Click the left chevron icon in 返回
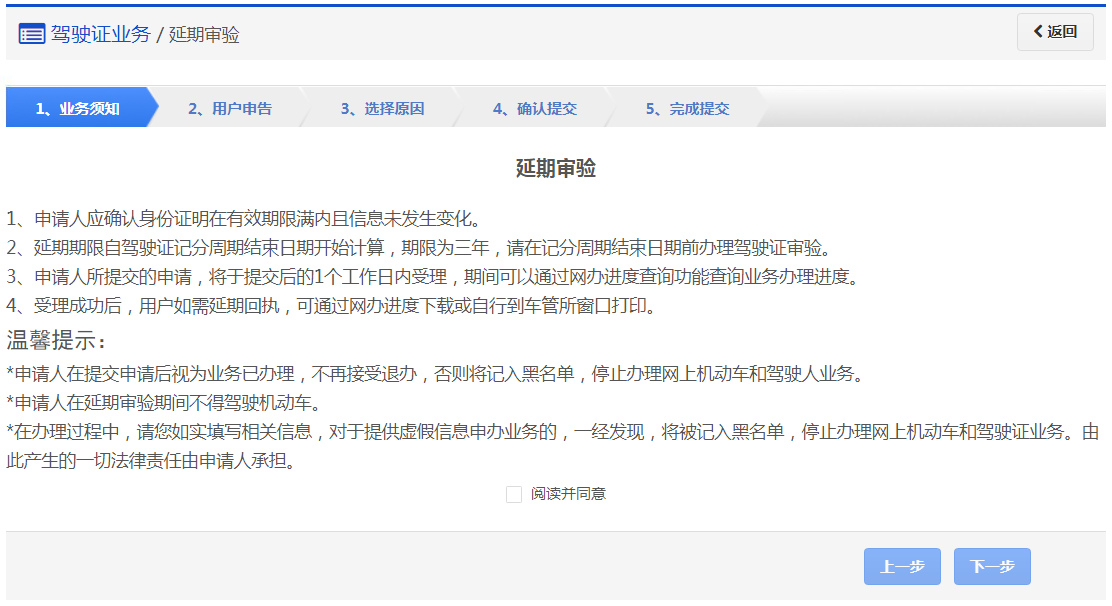Viewport: 1112px width, 606px height. point(1038,32)
